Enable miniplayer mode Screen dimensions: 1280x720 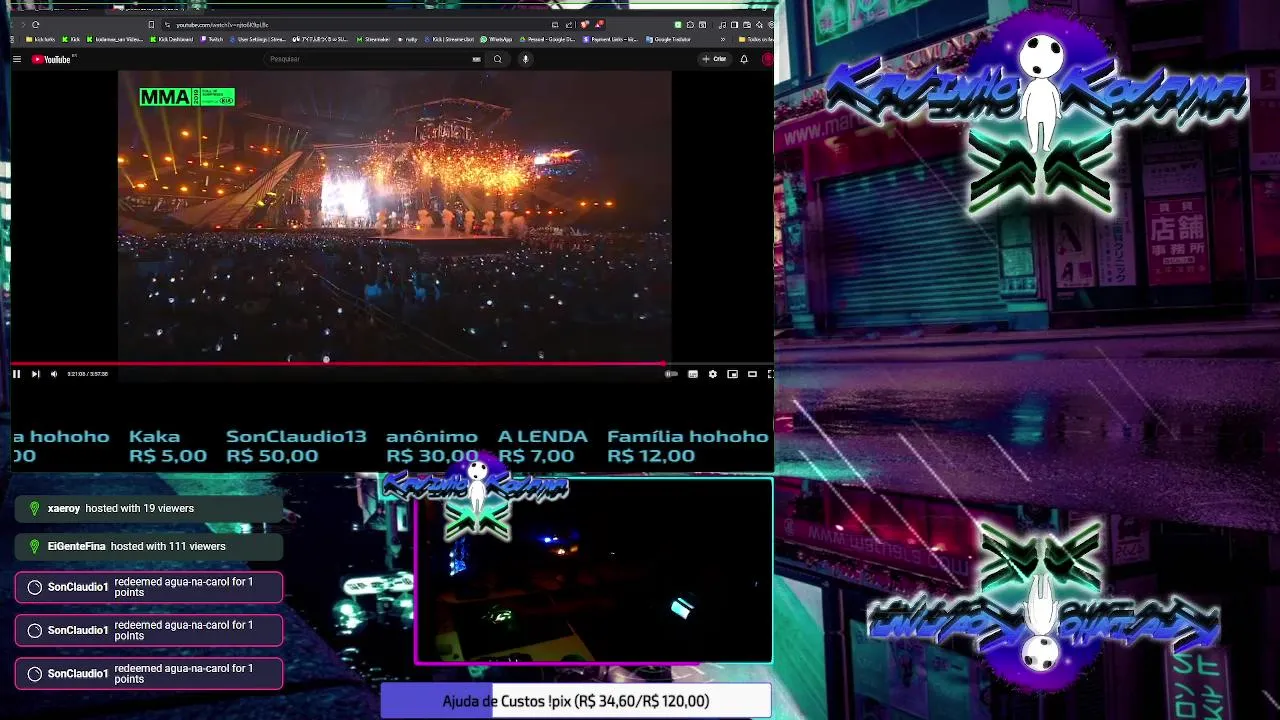(x=733, y=374)
